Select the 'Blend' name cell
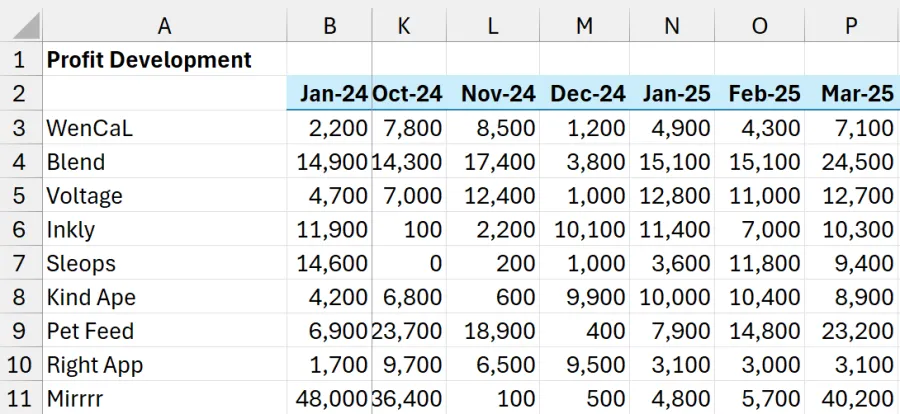The width and height of the screenshot is (900, 414). point(164,161)
